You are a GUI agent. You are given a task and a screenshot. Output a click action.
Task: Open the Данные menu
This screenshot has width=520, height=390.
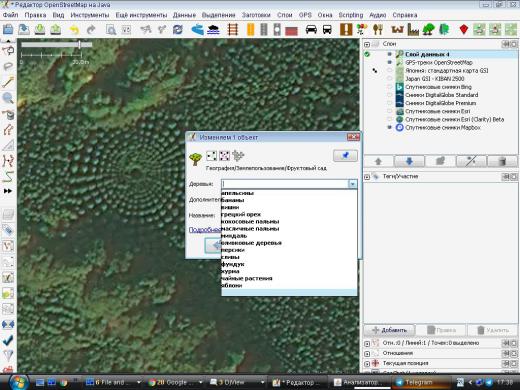point(184,15)
